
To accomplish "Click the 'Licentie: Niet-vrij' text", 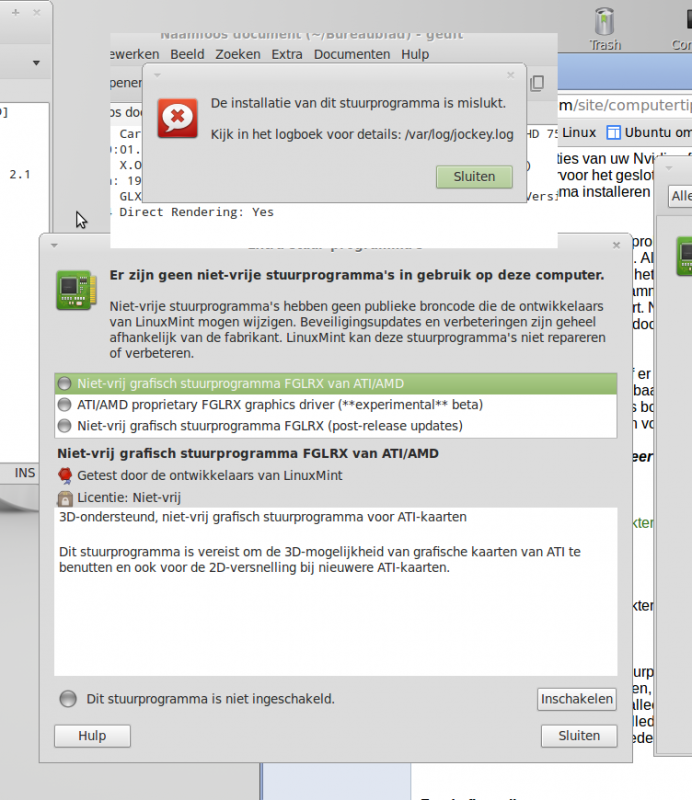I will (129, 498).
